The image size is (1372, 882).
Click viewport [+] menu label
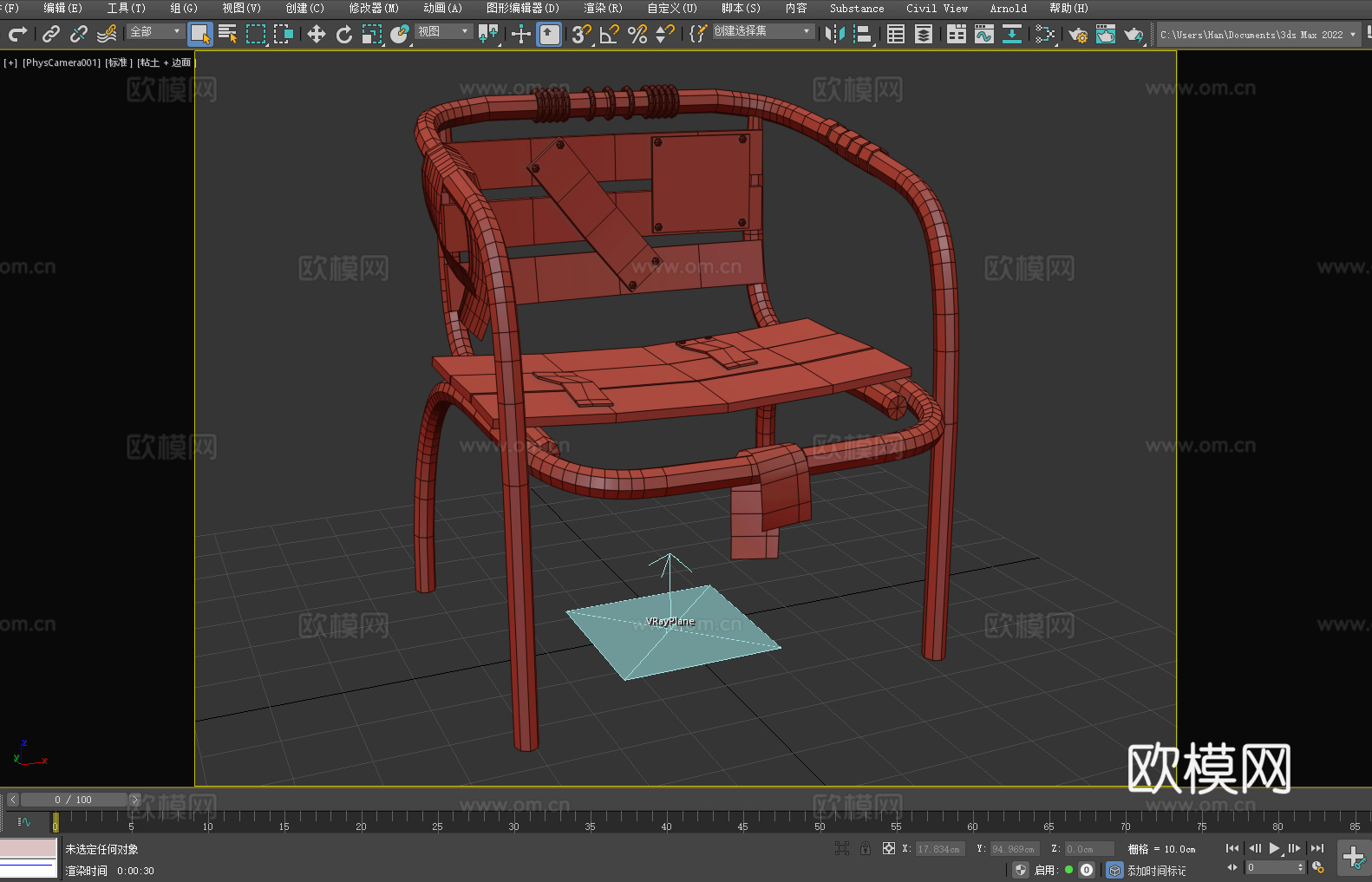coord(10,62)
